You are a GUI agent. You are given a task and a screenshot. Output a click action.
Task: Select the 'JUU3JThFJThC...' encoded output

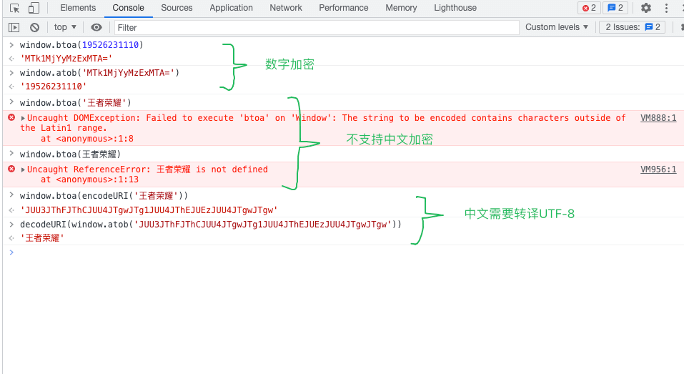[x=149, y=210]
